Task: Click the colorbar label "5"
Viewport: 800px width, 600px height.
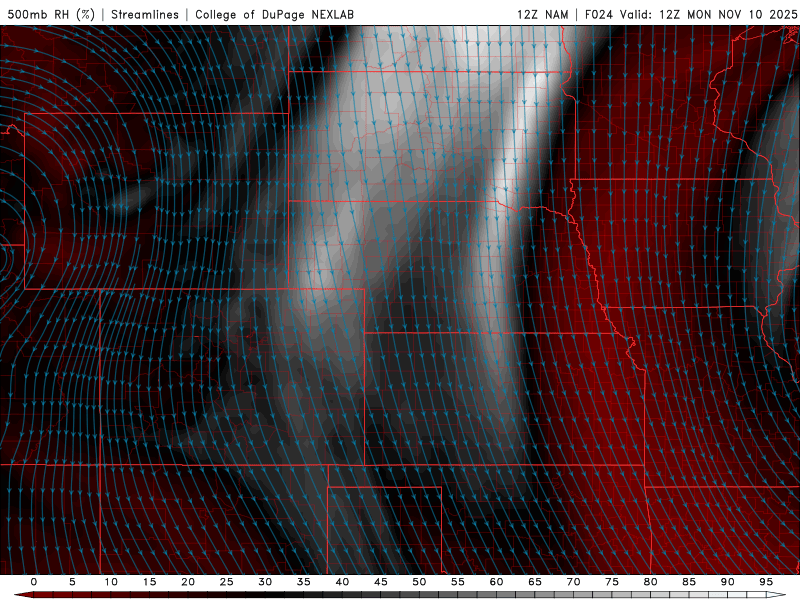Action: (72, 582)
